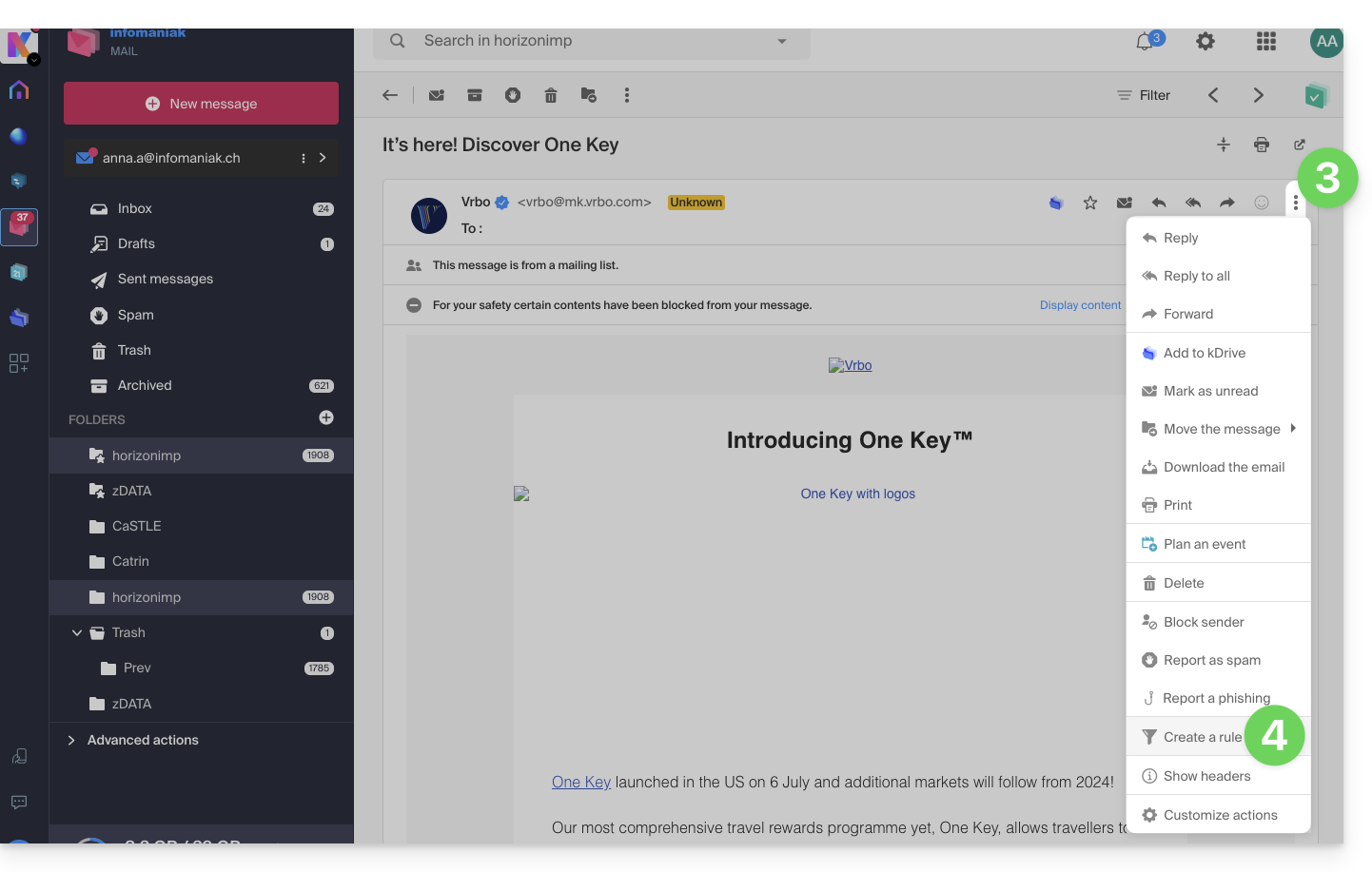The image size is (1372, 872).
Task: Select Create a rule from the menu
Action: pyautogui.click(x=1202, y=737)
